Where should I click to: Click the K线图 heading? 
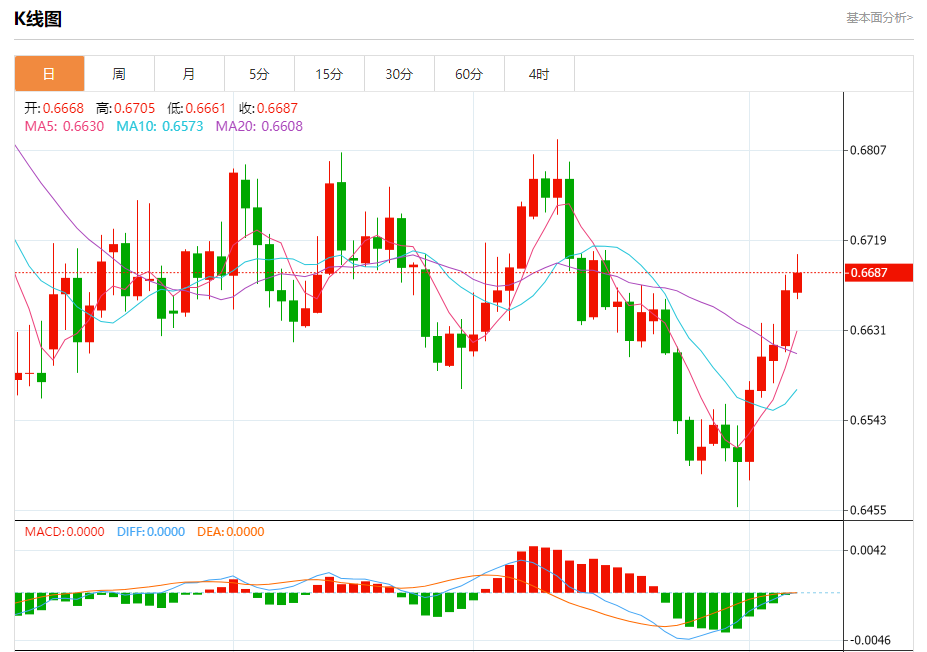38,19
